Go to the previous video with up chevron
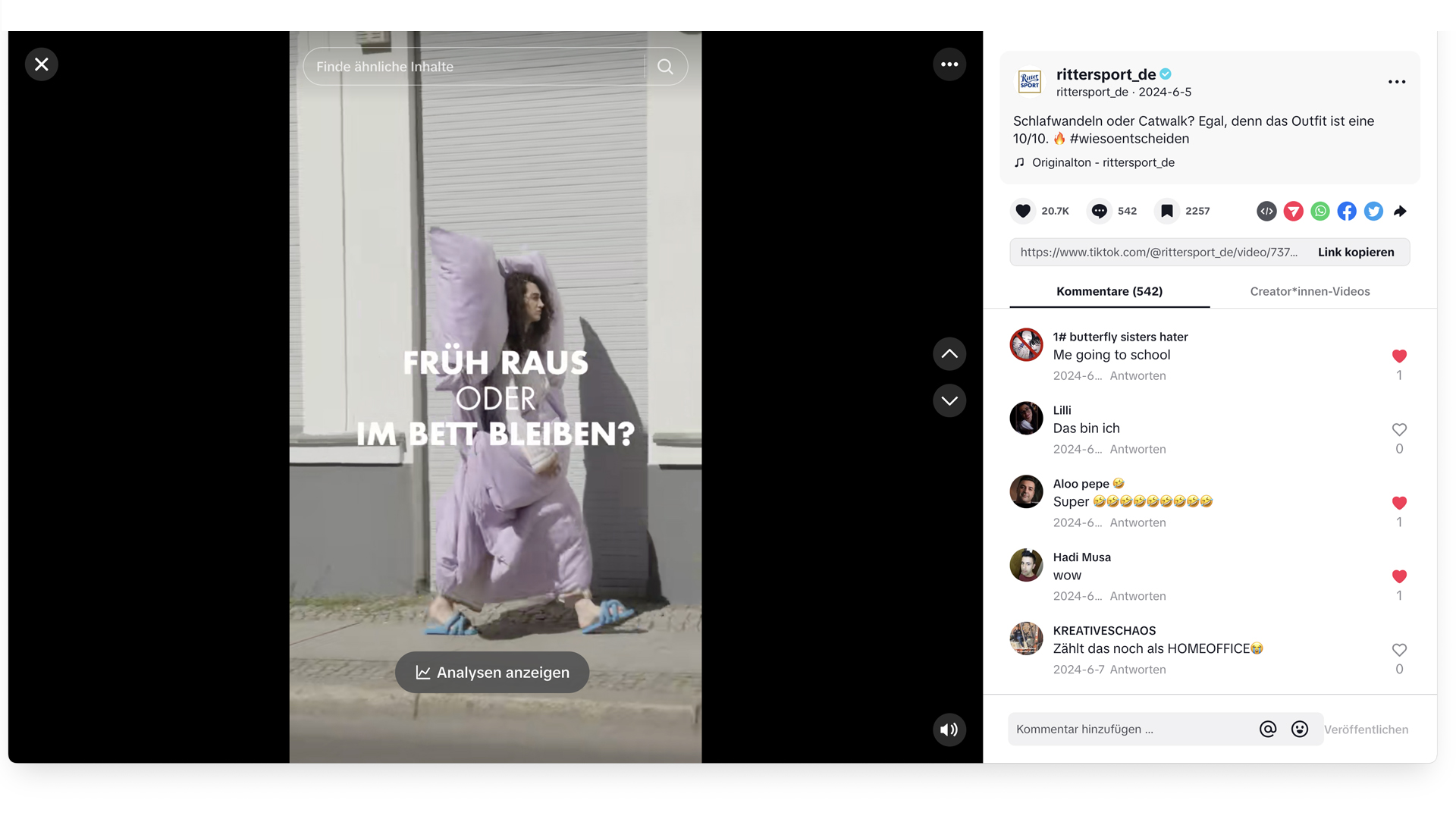 pyautogui.click(x=949, y=353)
